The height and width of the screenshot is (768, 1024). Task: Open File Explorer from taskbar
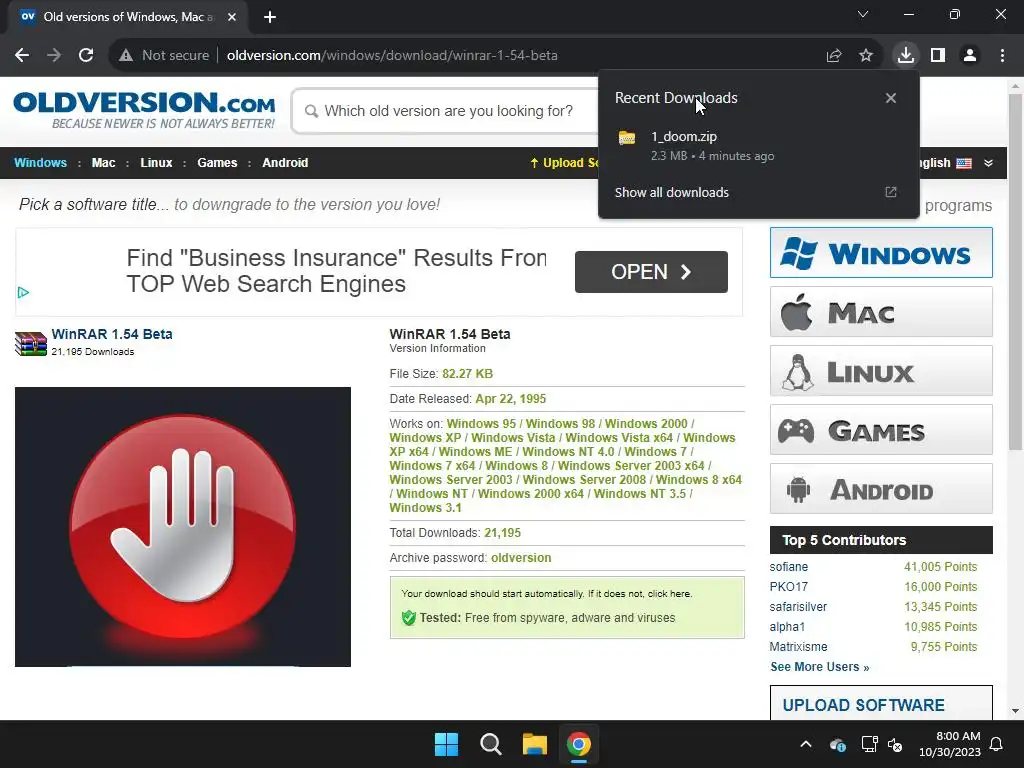point(534,744)
